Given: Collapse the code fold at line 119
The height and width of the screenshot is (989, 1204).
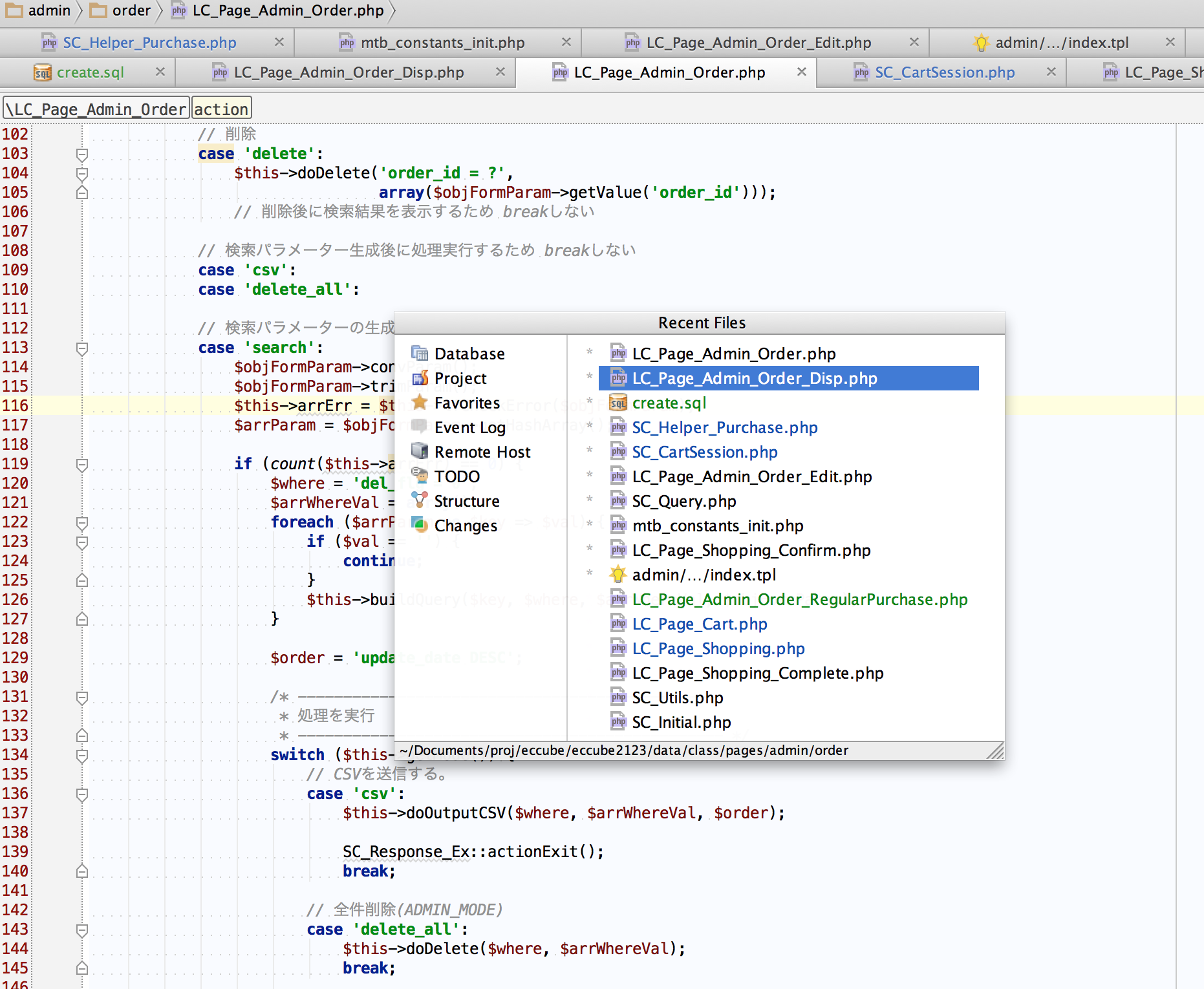Looking at the screenshot, I should click(82, 465).
